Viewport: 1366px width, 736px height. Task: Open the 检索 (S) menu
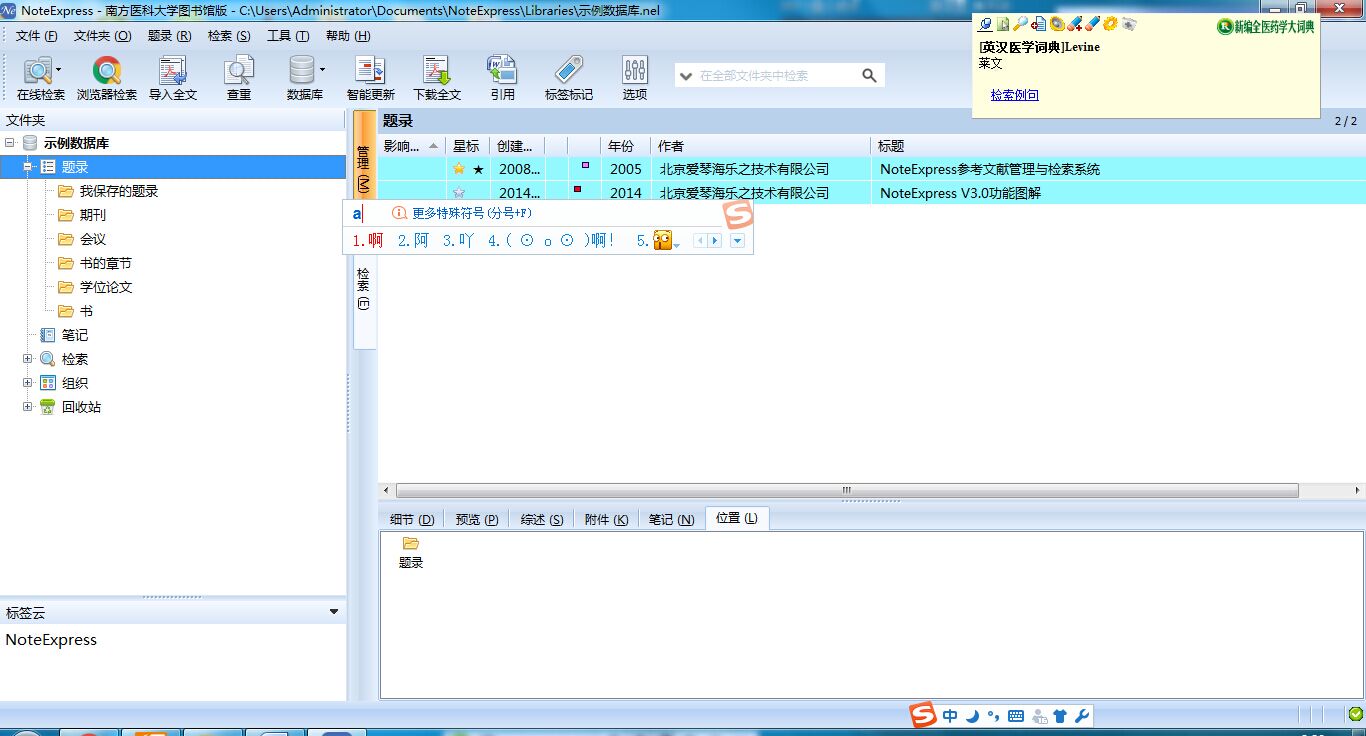(229, 36)
